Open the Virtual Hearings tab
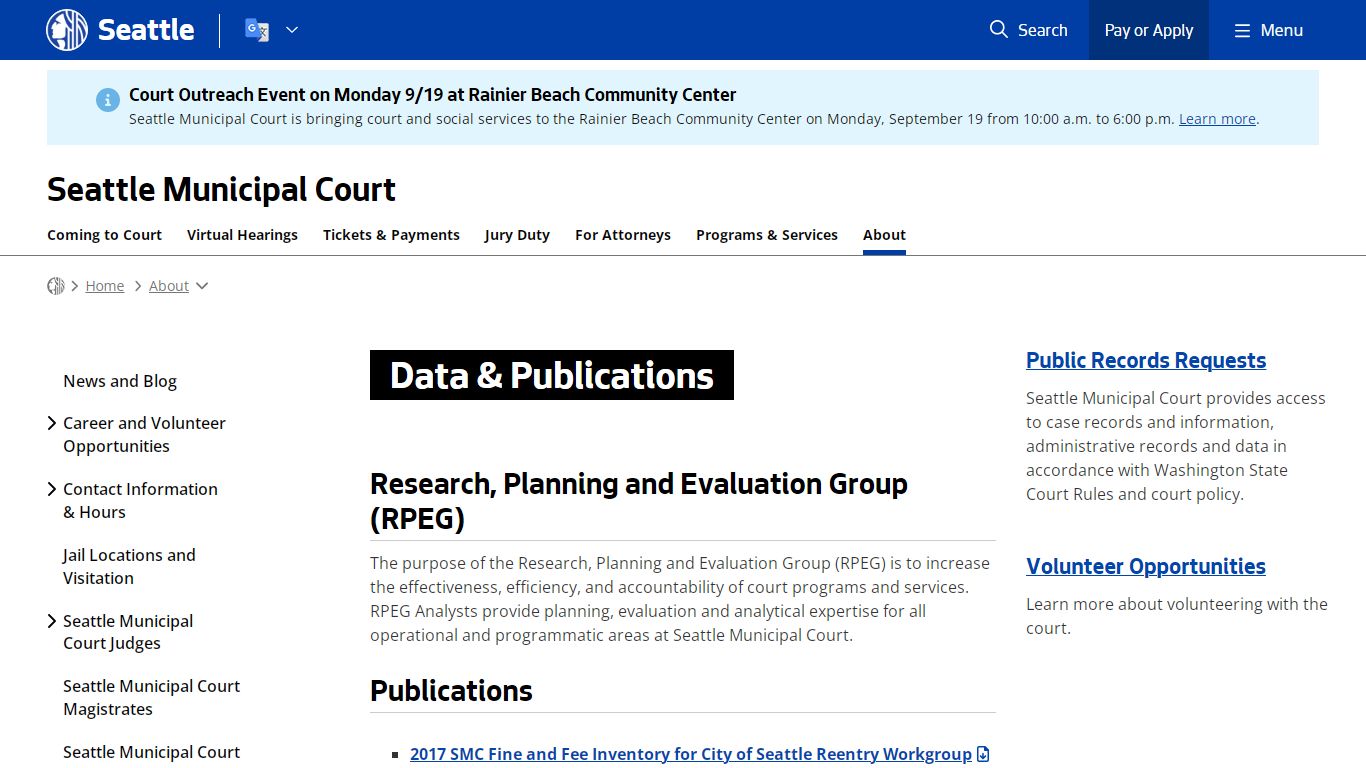The height and width of the screenshot is (768, 1366). [x=242, y=235]
